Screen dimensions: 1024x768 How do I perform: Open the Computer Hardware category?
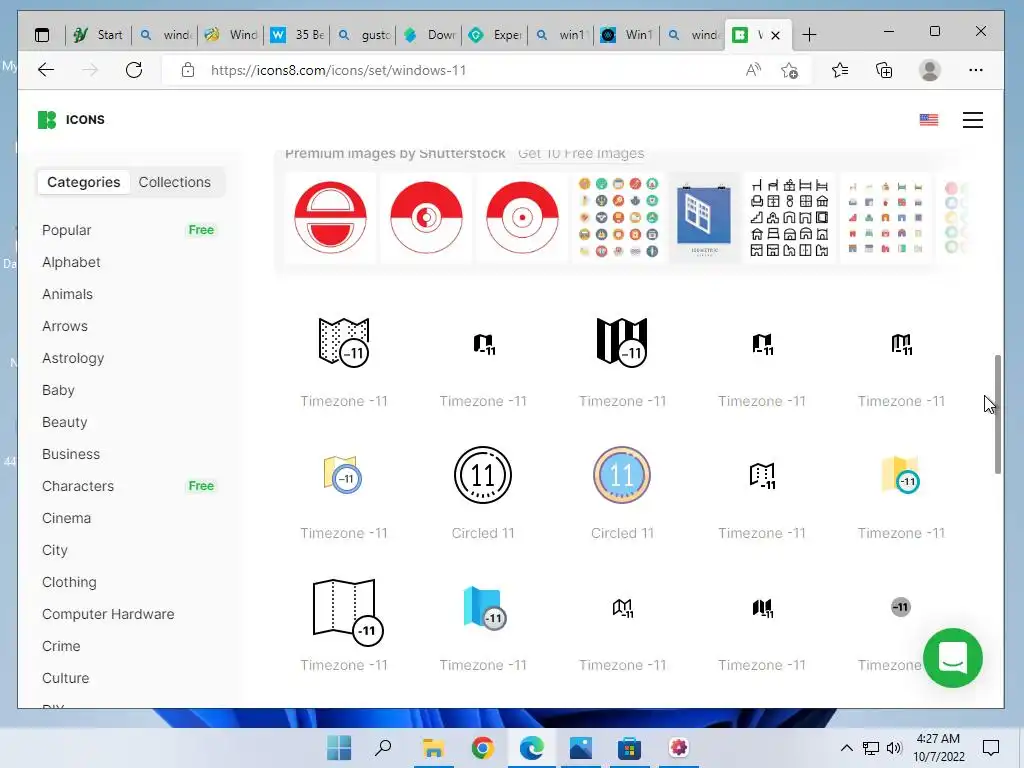(108, 614)
